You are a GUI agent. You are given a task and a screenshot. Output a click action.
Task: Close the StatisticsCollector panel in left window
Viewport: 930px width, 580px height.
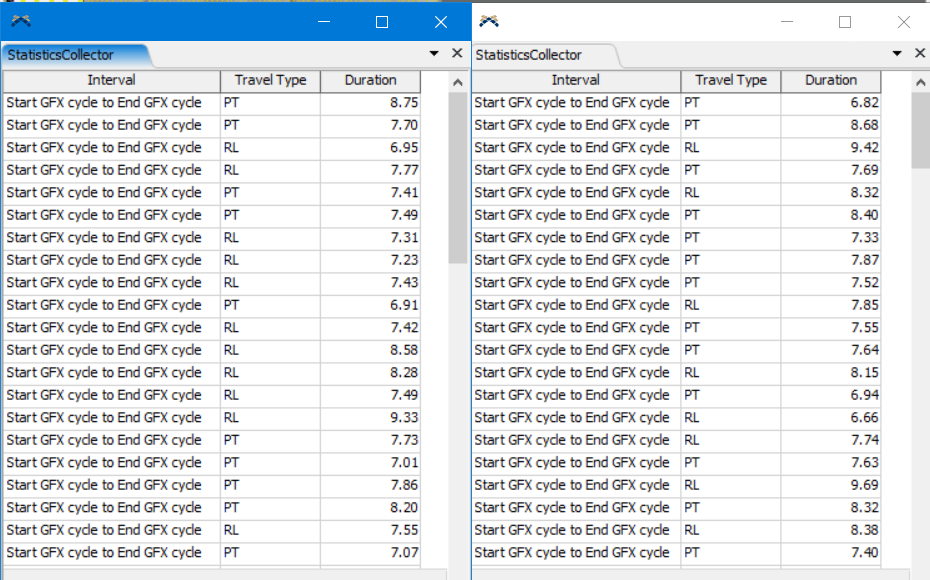click(457, 54)
